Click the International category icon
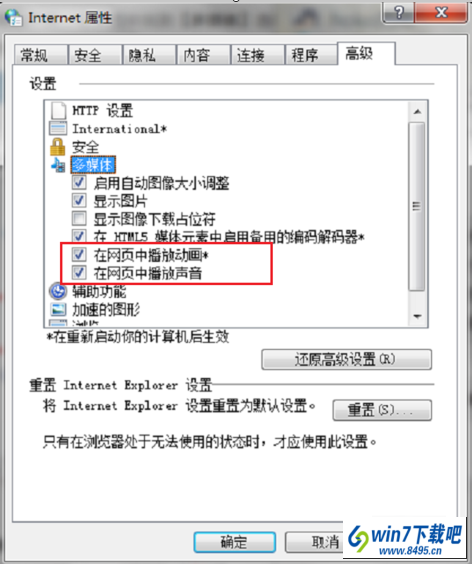Image resolution: width=472 pixels, height=564 pixels. tap(58, 128)
